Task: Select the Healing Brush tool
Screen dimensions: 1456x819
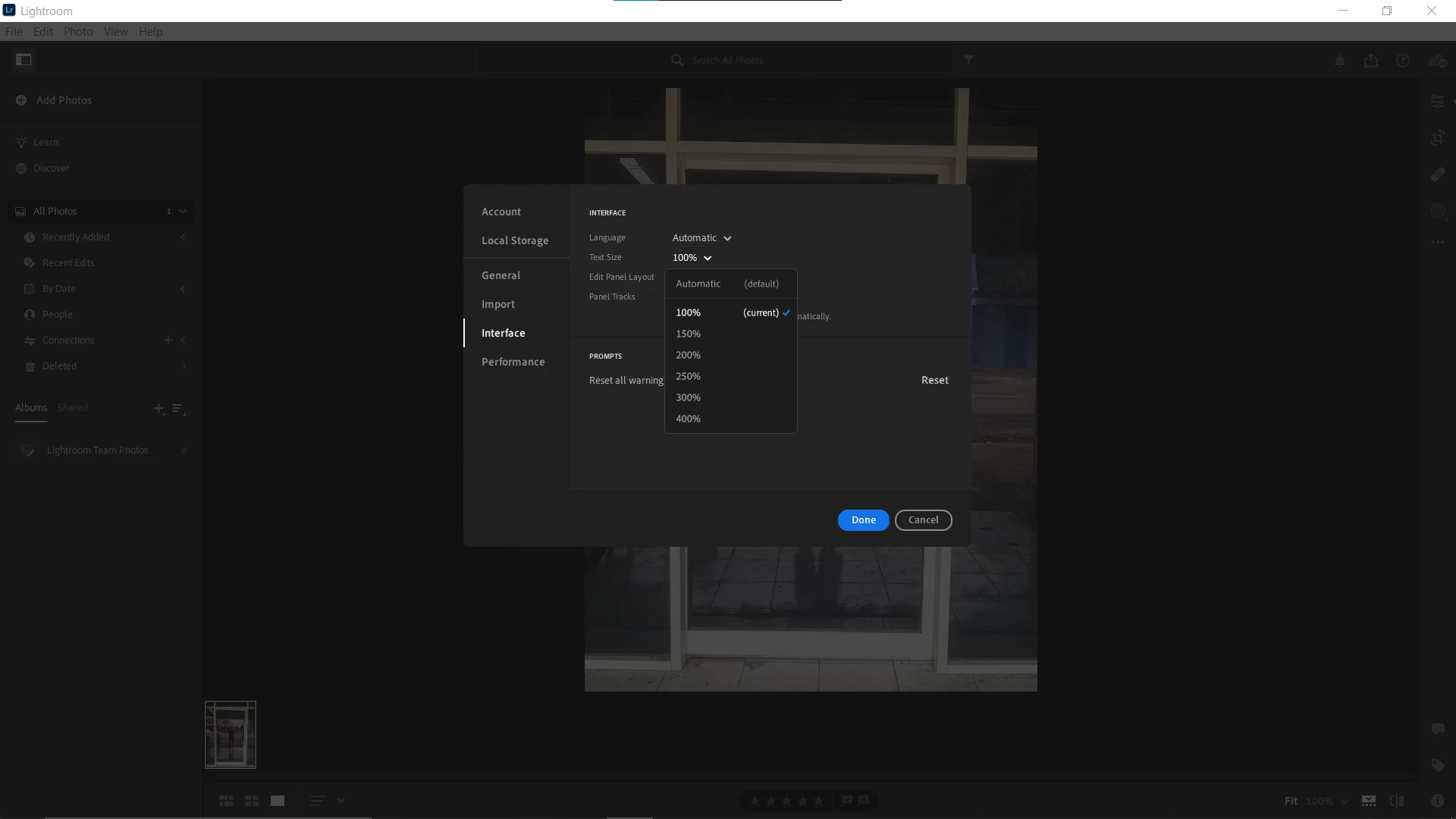Action: 1437,175
